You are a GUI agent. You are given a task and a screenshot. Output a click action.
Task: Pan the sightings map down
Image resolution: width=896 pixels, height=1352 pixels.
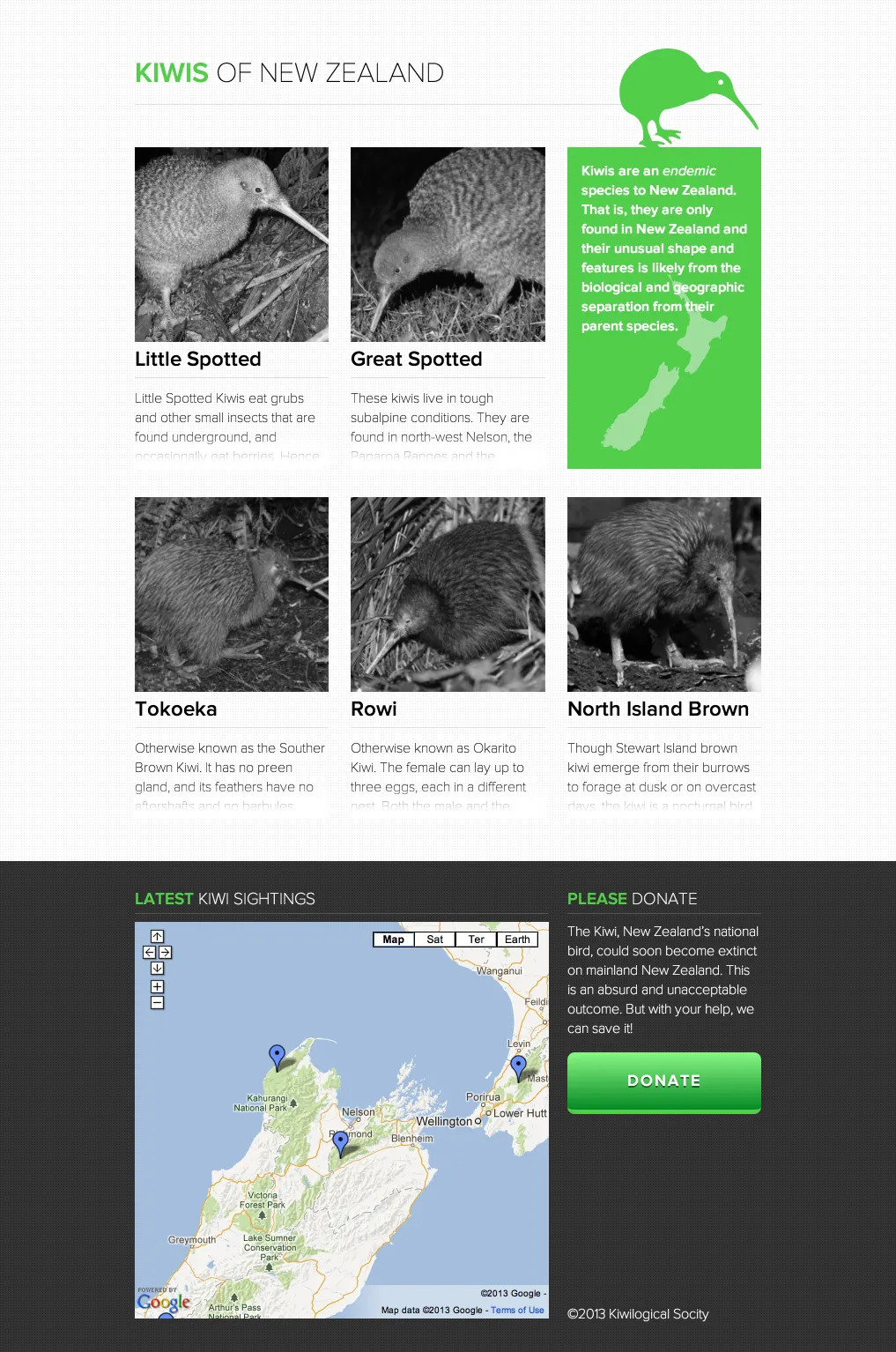157,968
